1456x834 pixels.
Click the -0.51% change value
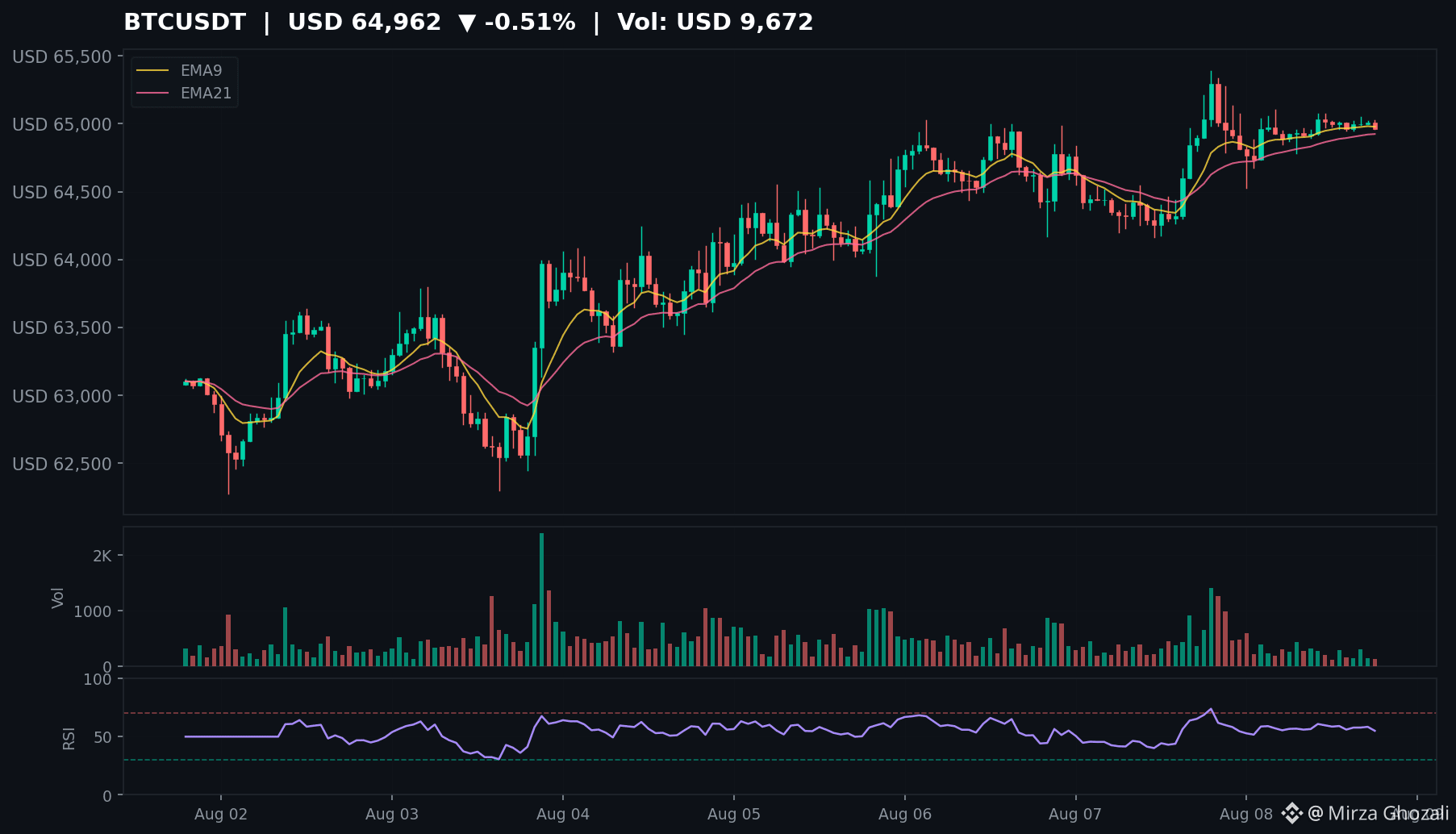pos(530,23)
